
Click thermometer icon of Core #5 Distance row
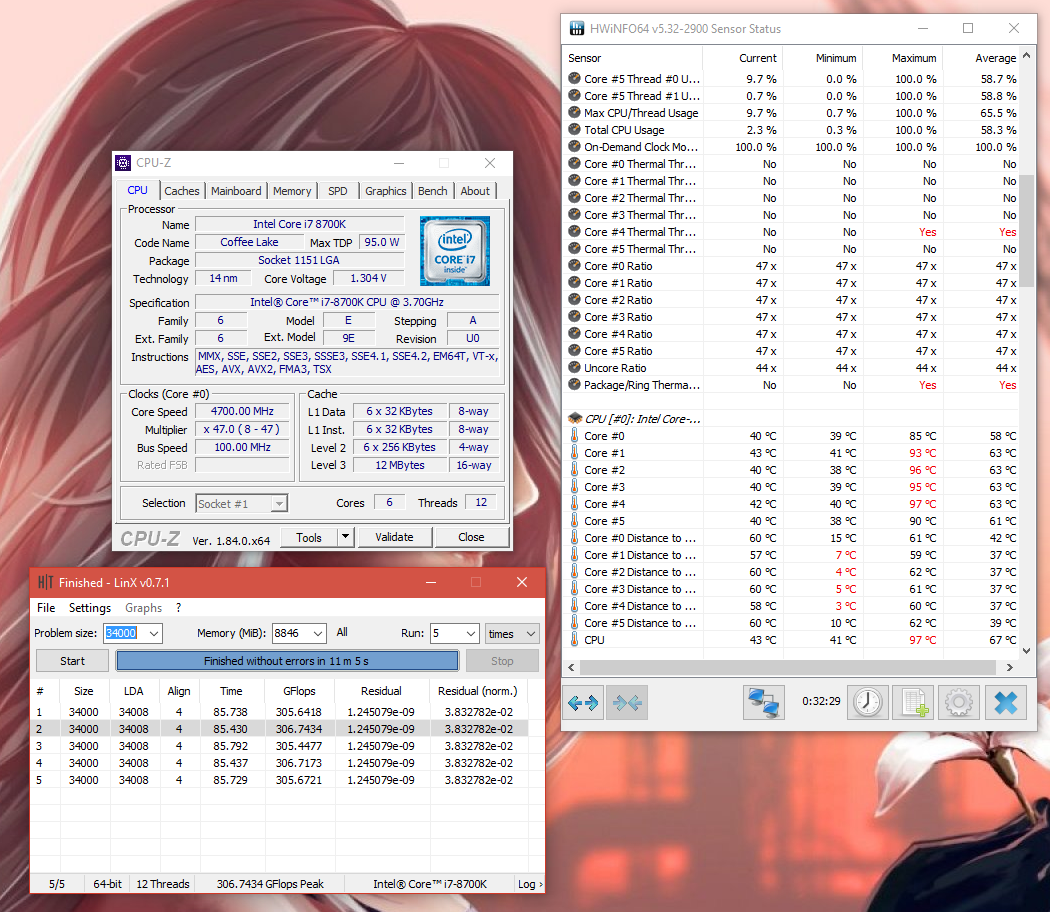coord(575,623)
